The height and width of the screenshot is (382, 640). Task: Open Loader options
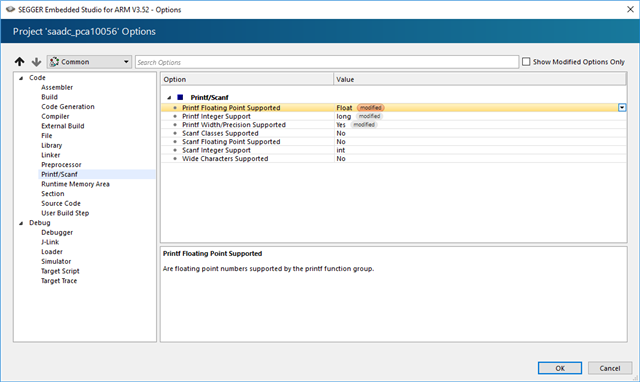click(52, 252)
